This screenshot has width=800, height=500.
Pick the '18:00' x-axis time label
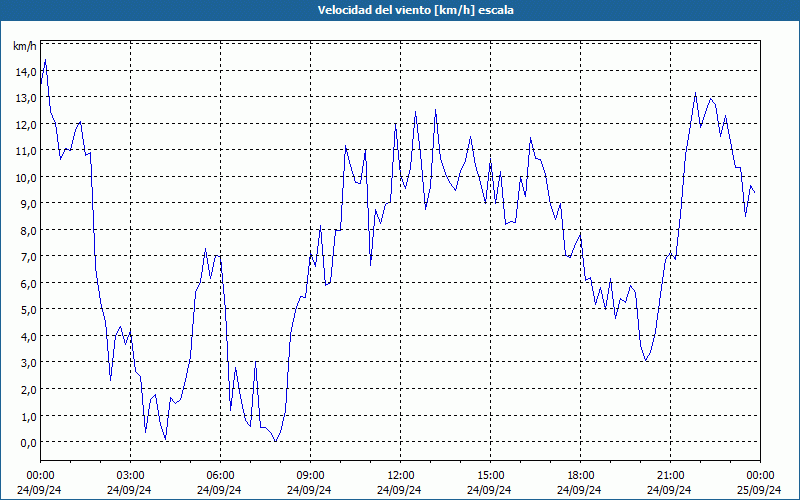(x=580, y=476)
